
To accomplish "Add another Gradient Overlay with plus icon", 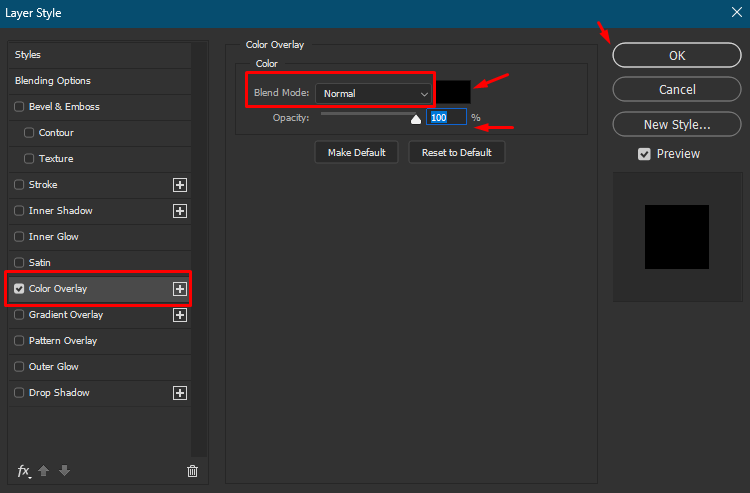I will click(180, 315).
